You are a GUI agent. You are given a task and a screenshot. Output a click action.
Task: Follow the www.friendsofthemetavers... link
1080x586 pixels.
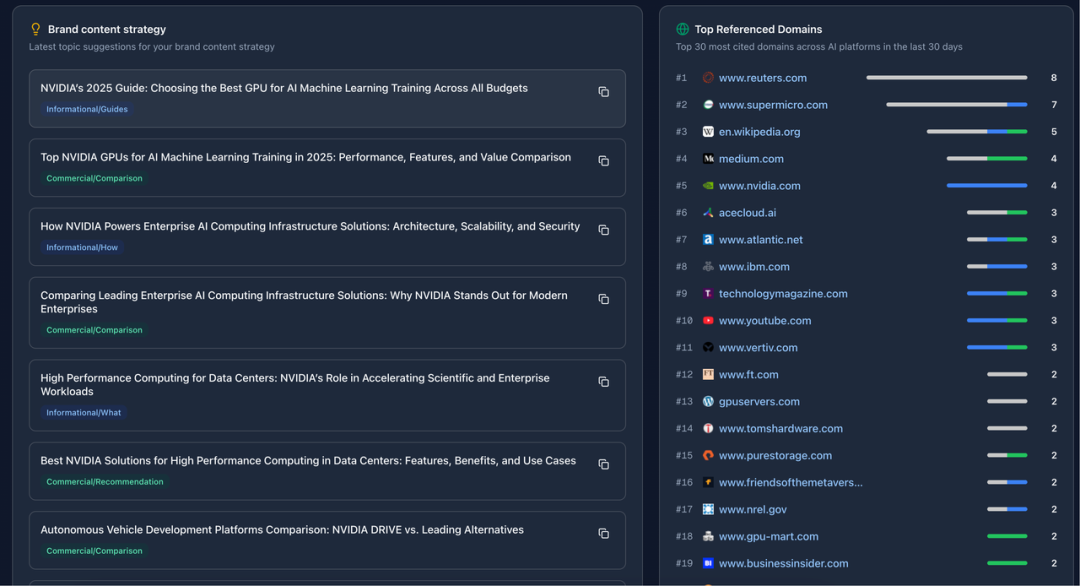pyautogui.click(x=791, y=482)
